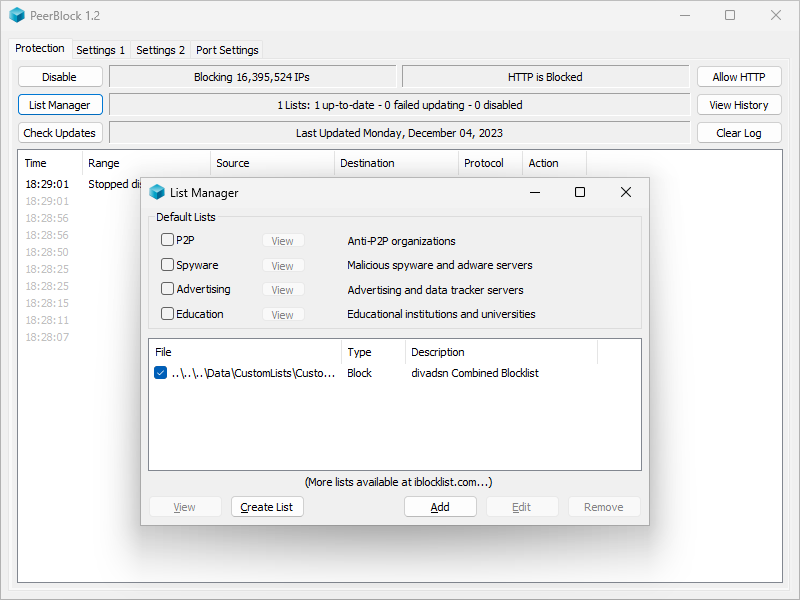
Task: Minimize the PeerBlock main window
Action: coord(684,16)
